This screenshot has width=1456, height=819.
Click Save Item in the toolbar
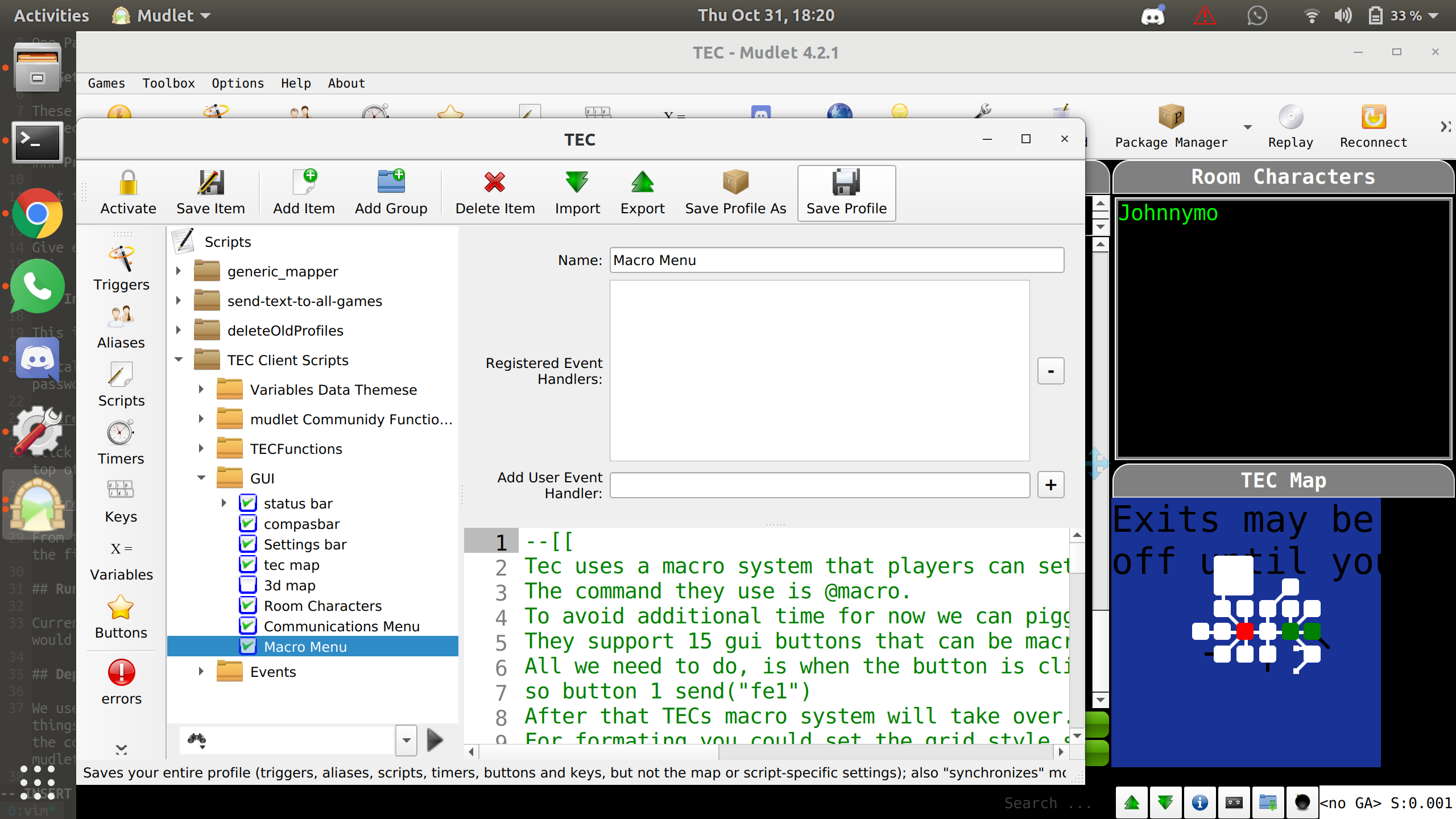point(210,193)
